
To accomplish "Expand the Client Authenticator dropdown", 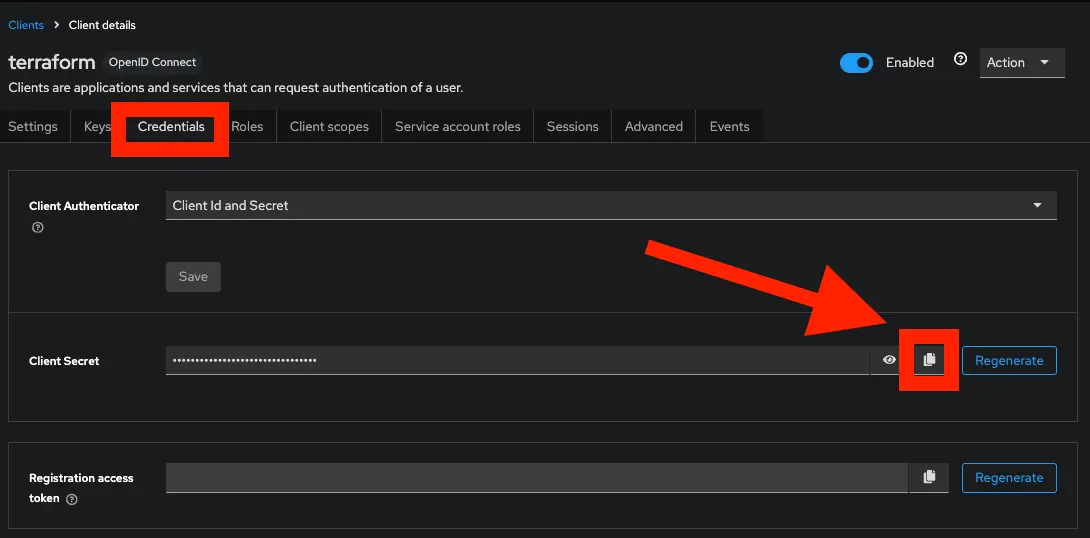I will pyautogui.click(x=611, y=206).
